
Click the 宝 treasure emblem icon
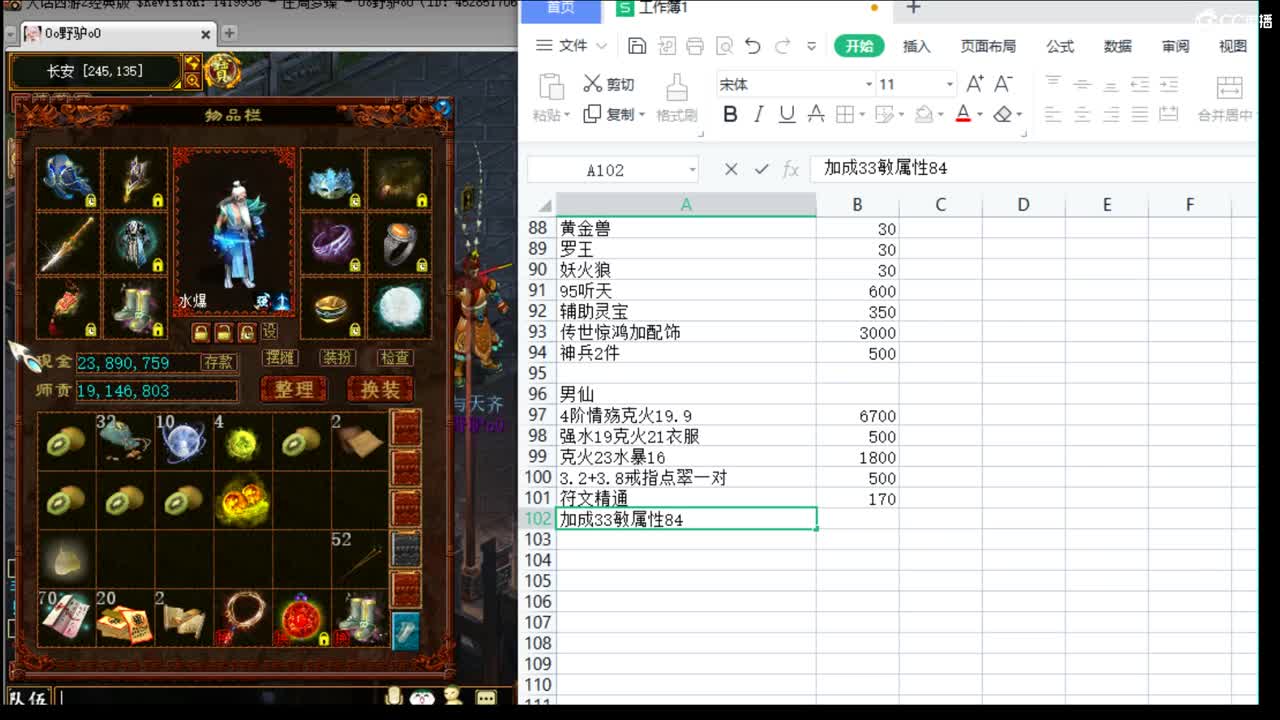(x=221, y=70)
